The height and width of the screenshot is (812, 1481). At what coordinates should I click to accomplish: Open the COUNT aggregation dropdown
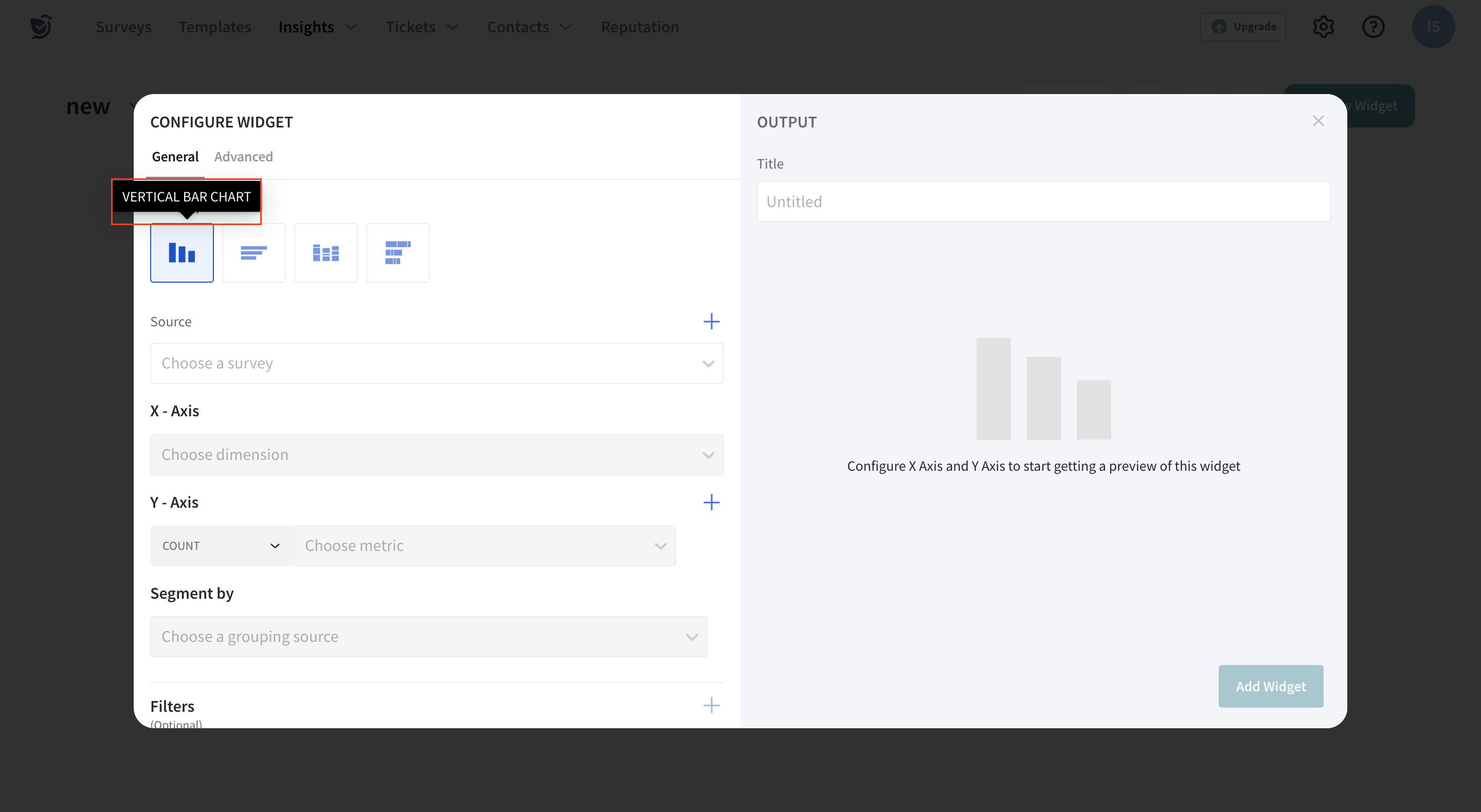(221, 546)
